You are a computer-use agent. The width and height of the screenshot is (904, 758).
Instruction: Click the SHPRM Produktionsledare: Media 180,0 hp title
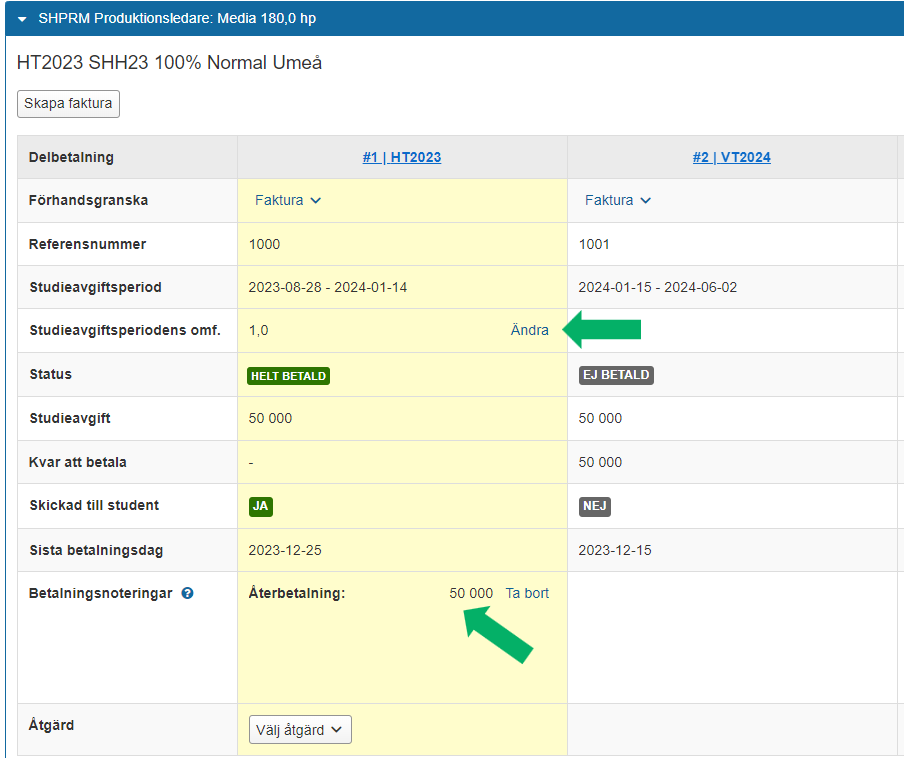177,18
